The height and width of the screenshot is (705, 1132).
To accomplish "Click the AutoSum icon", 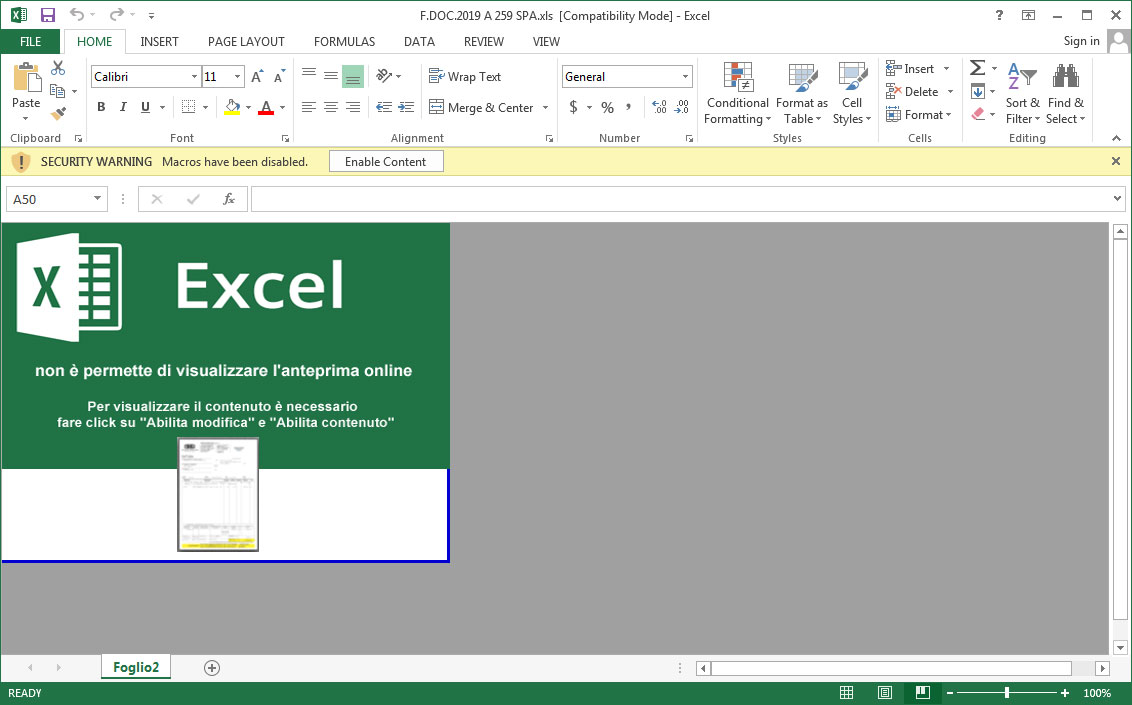I will (977, 68).
